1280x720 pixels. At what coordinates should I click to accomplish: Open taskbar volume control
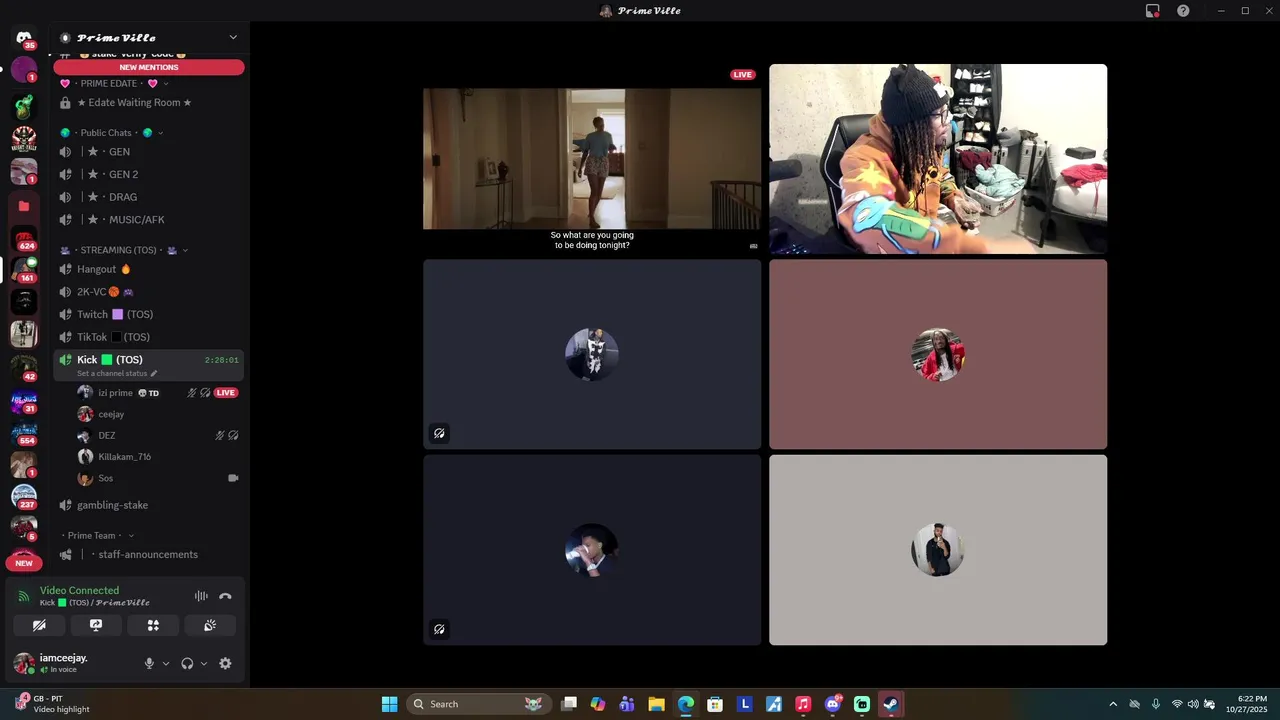click(x=1193, y=704)
